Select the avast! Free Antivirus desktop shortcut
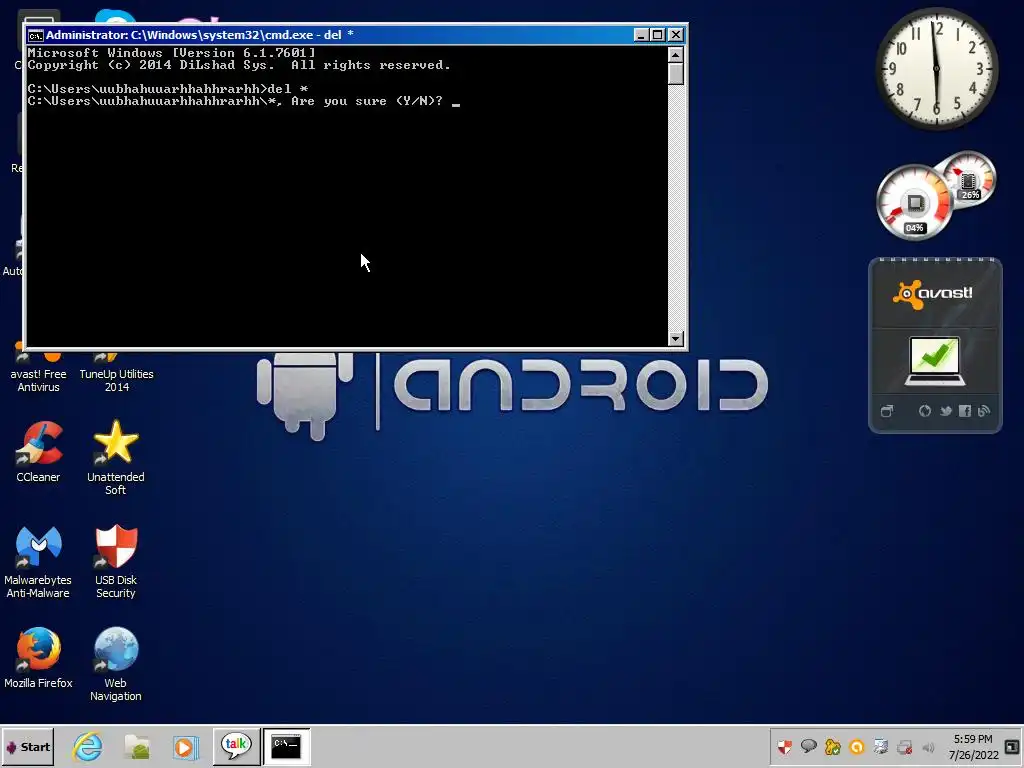The image size is (1024, 768). coord(38,372)
